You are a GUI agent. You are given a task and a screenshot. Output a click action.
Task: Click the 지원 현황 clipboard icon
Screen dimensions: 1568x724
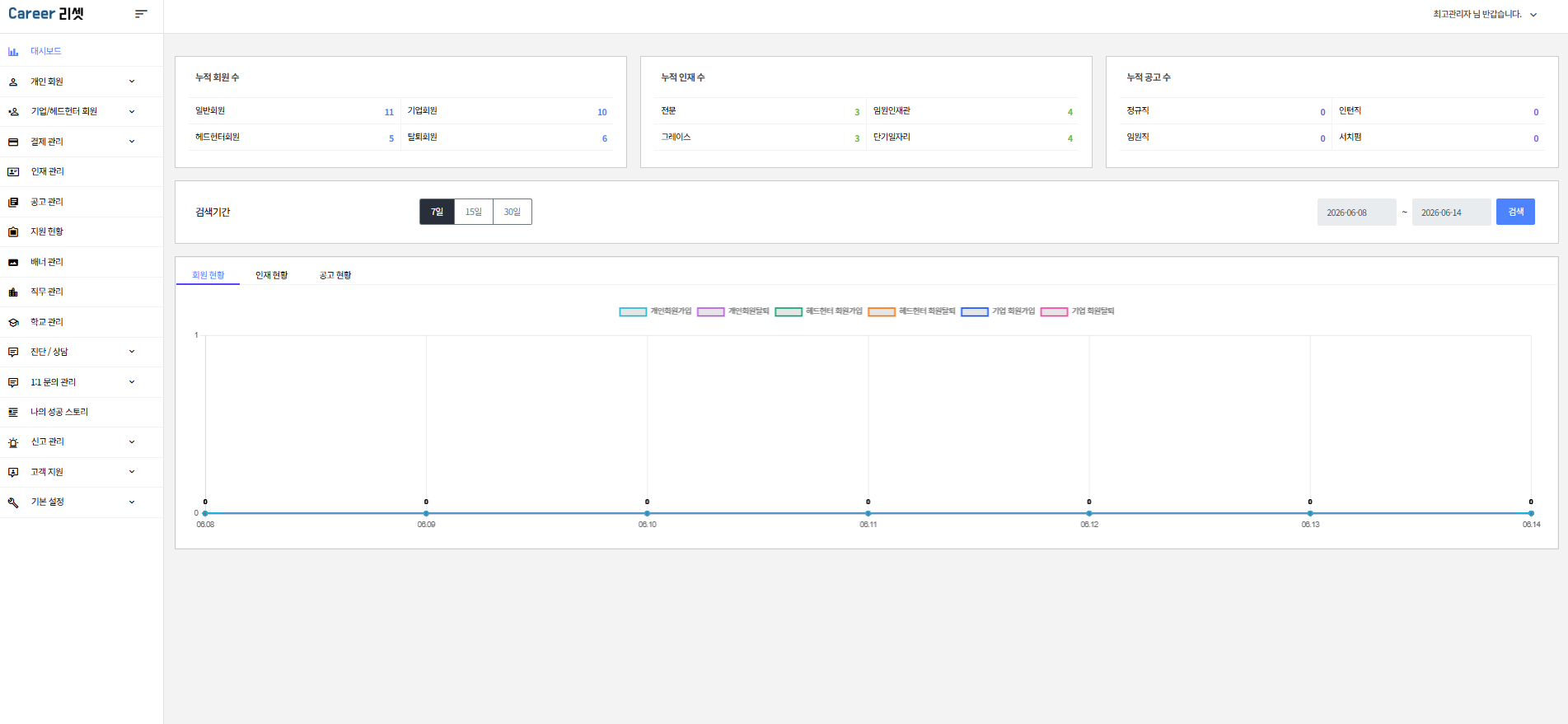[13, 232]
